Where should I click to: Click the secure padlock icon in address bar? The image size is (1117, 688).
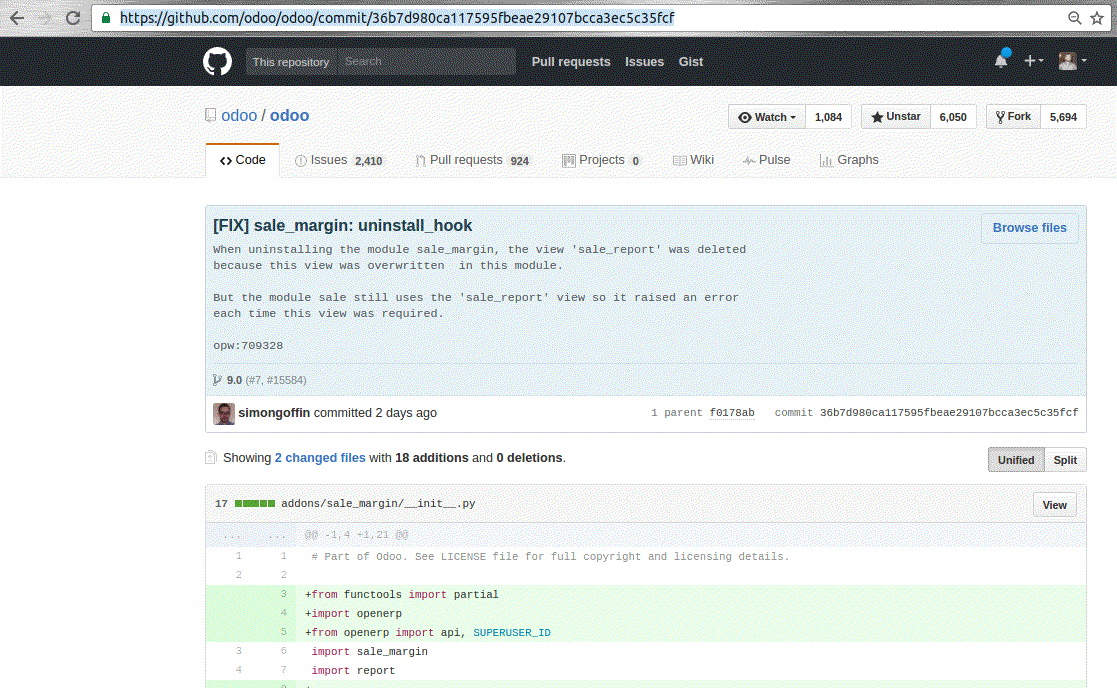coord(106,18)
